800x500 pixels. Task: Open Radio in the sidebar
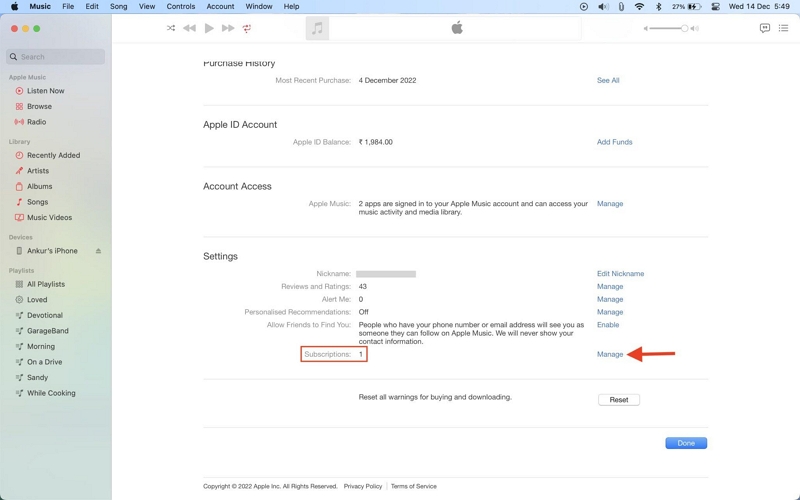coord(36,122)
